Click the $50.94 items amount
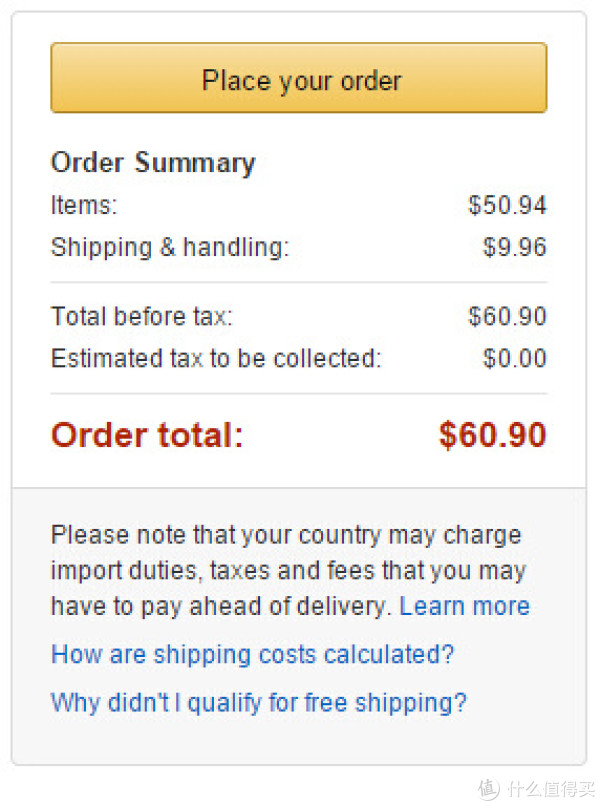 point(507,205)
